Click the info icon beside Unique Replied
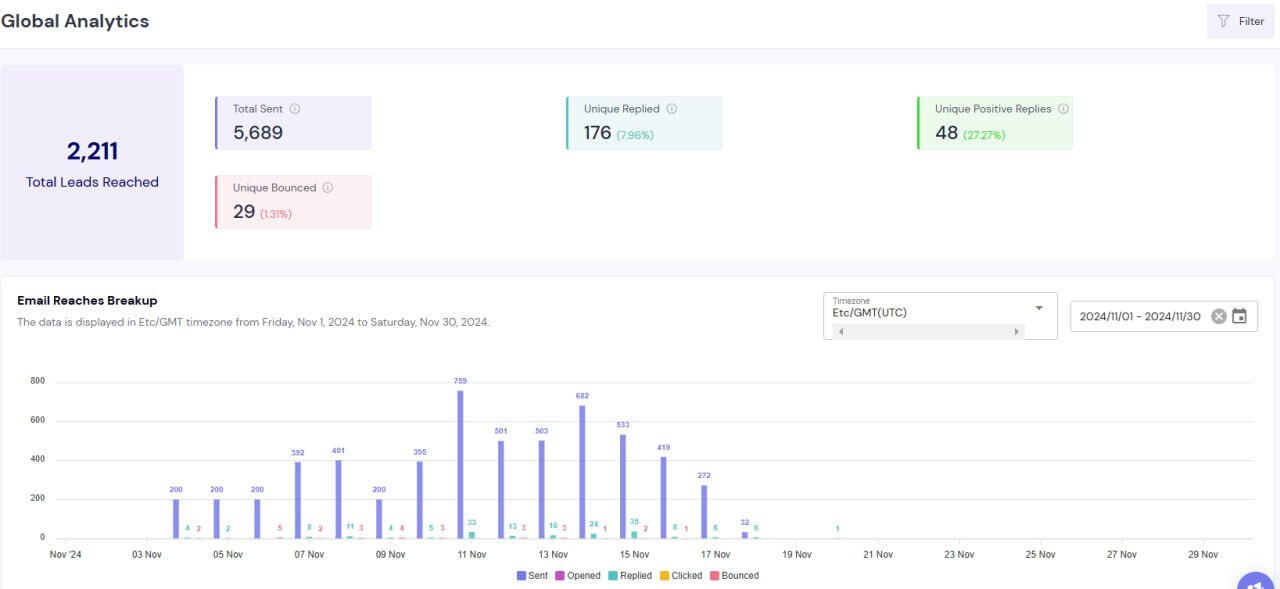Screen dimensions: 1280x589 coord(672,109)
